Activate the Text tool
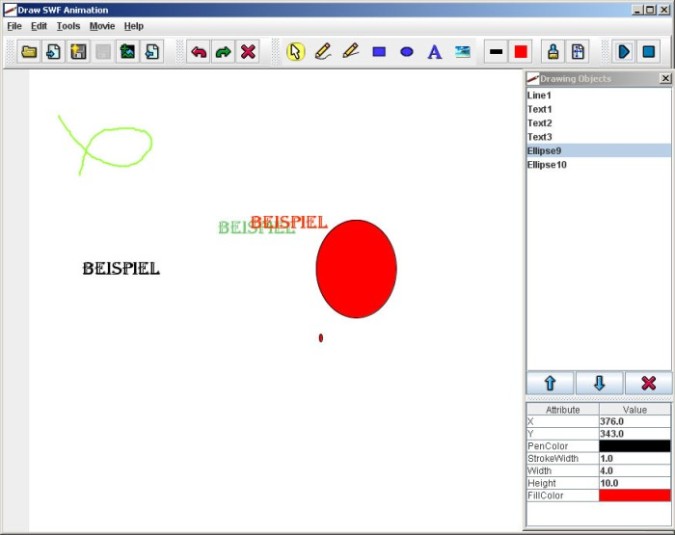The height and width of the screenshot is (535, 675). click(x=434, y=51)
